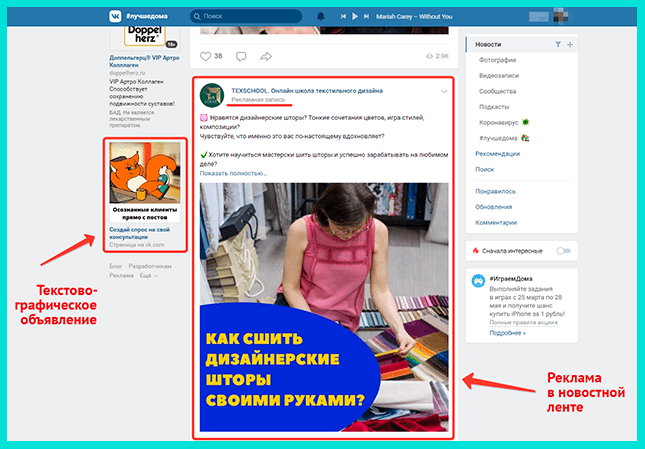The height and width of the screenshot is (449, 645).
Task: Open the Фотографии news filter
Action: tap(497, 60)
